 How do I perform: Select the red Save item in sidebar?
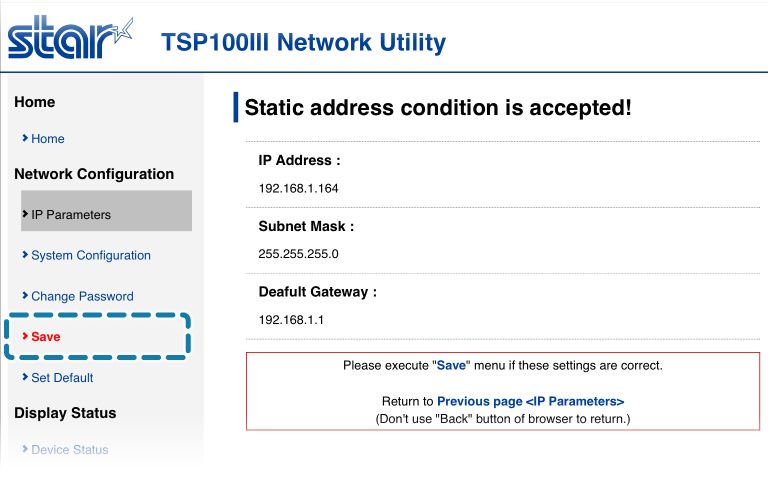point(46,337)
